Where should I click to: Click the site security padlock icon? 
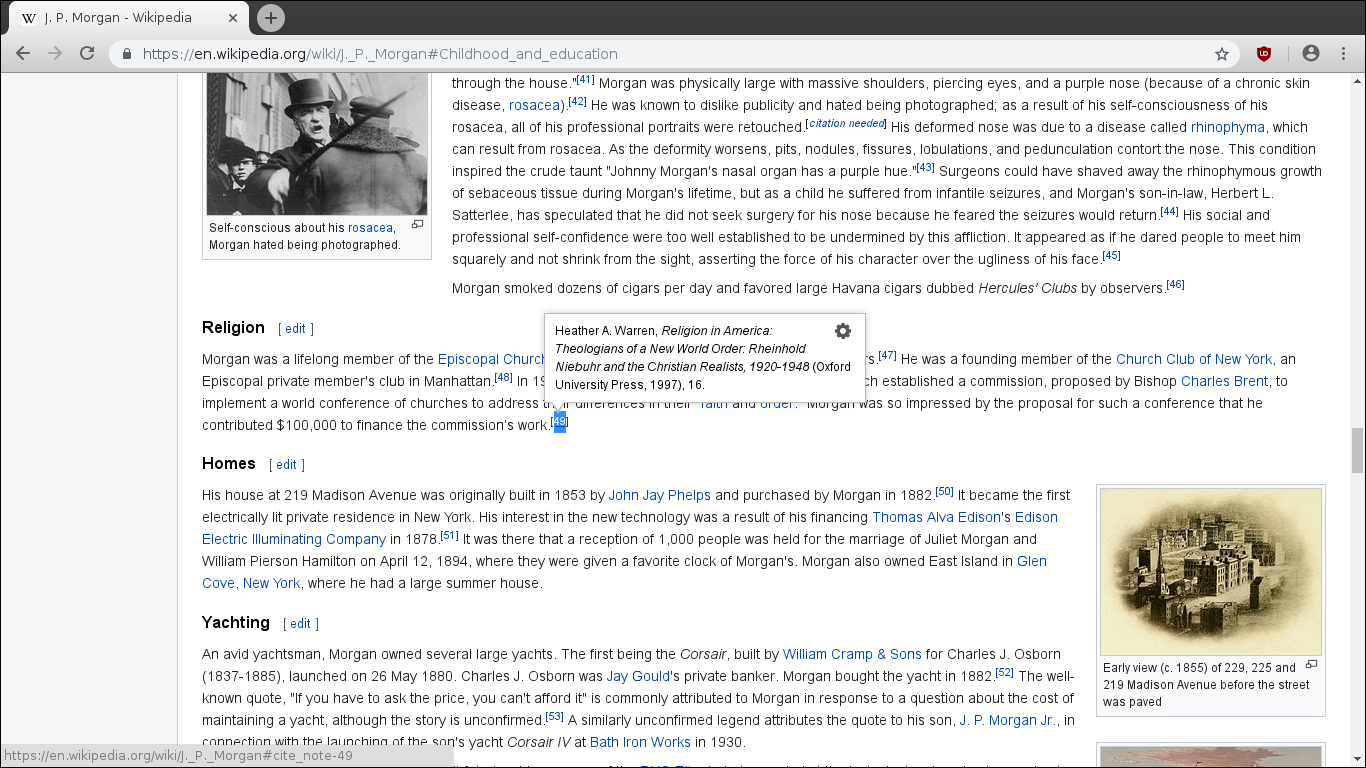coord(127,54)
